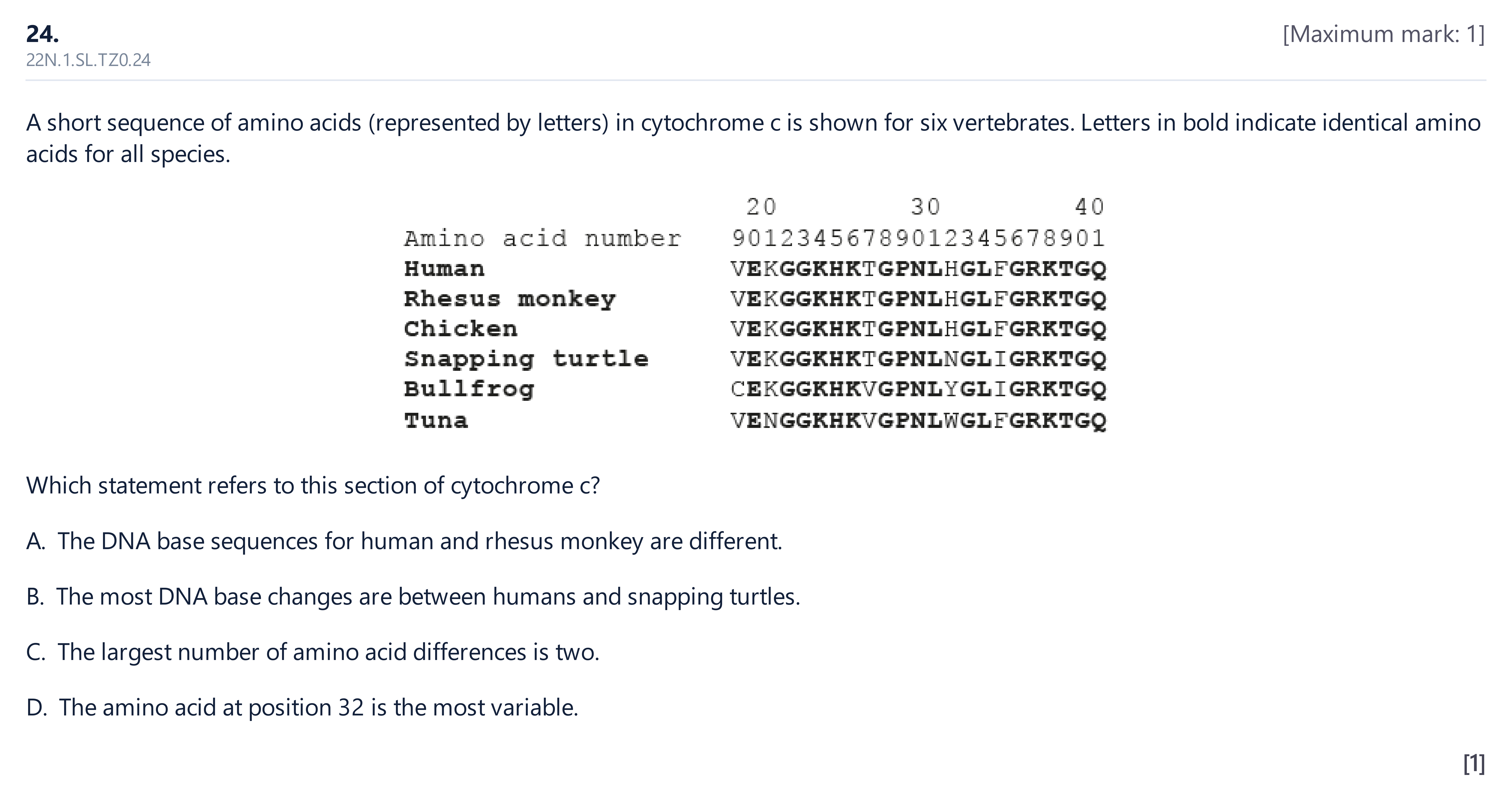The width and height of the screenshot is (1512, 804).
Task: Click the Amino acid number label
Action: pyautogui.click(x=542, y=238)
